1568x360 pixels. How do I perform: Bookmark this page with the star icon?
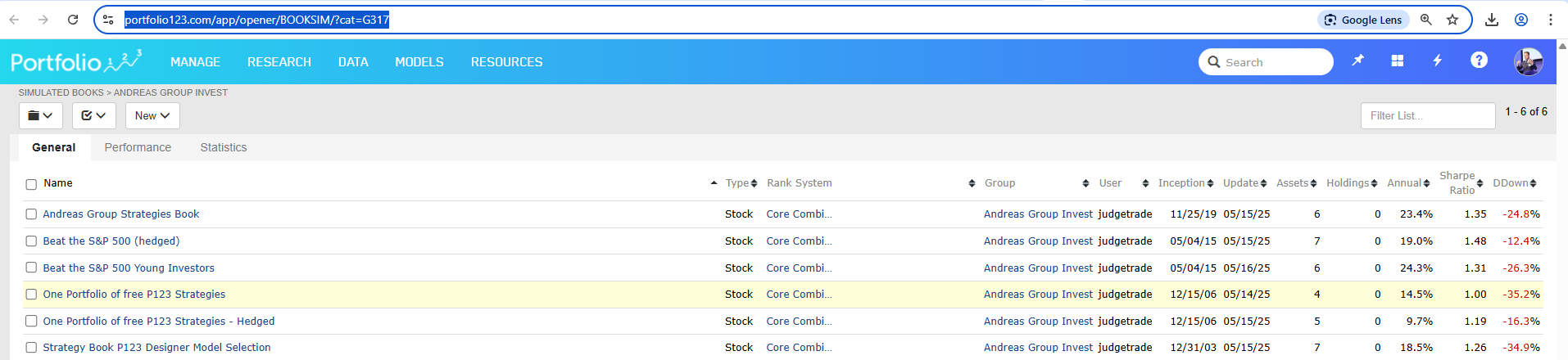(1452, 20)
